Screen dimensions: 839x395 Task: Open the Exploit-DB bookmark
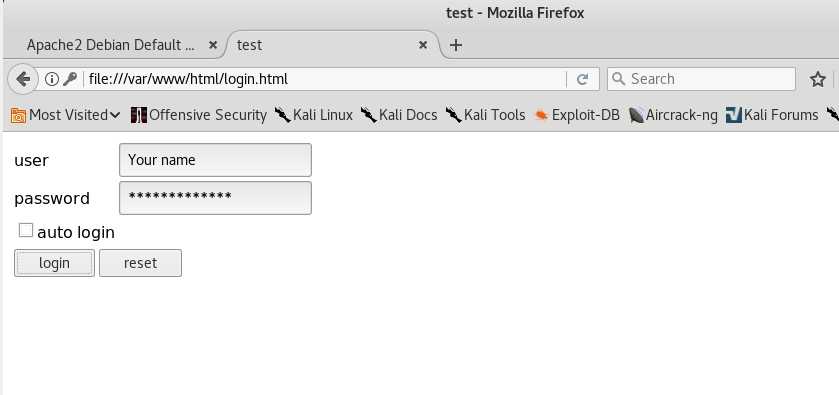coord(577,115)
